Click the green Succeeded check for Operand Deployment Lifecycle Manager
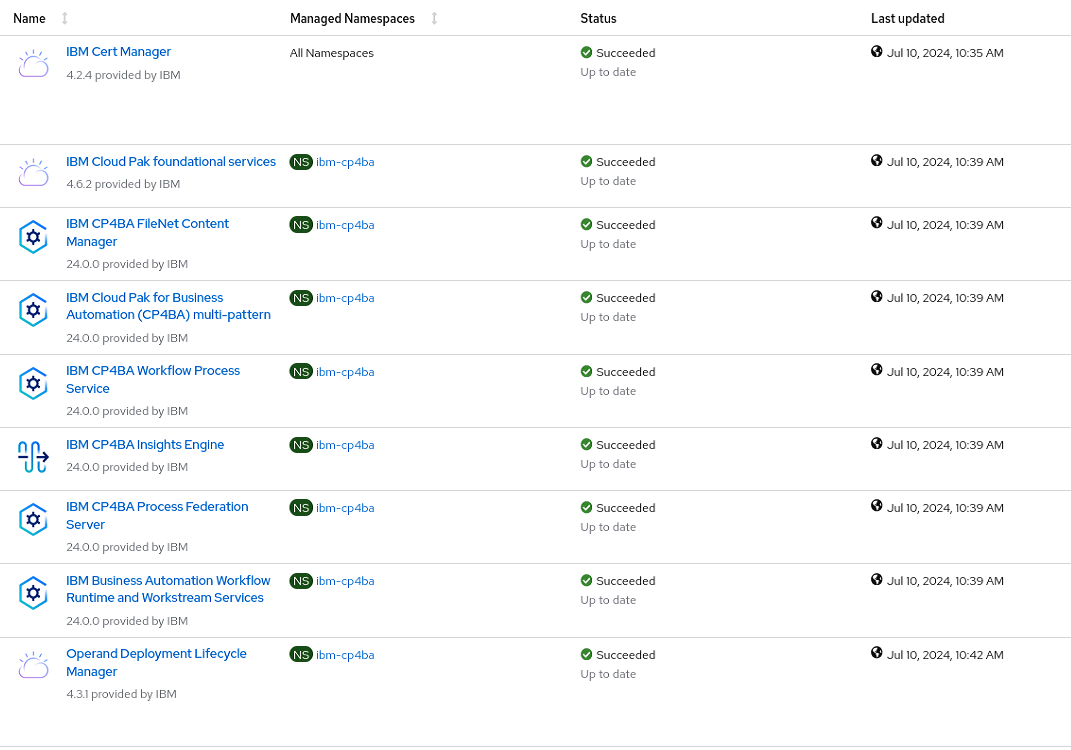 586,654
